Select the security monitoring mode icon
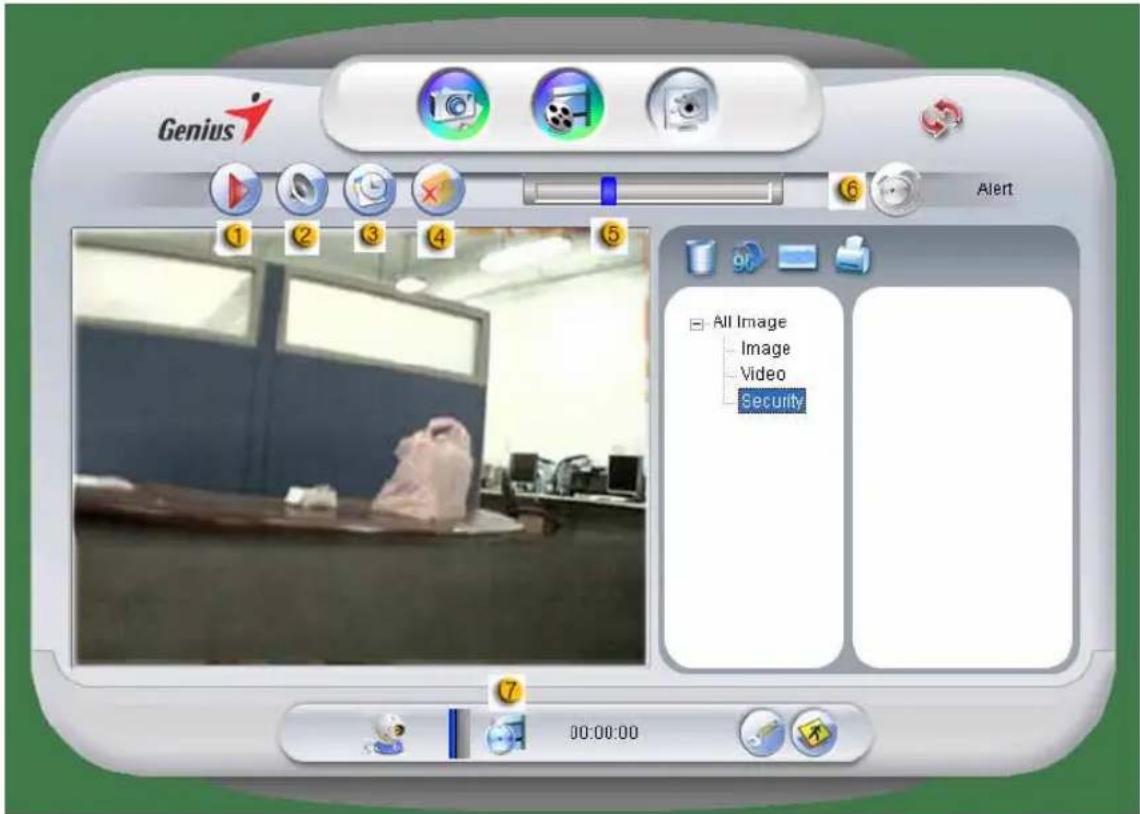1140x814 pixels. (x=682, y=105)
